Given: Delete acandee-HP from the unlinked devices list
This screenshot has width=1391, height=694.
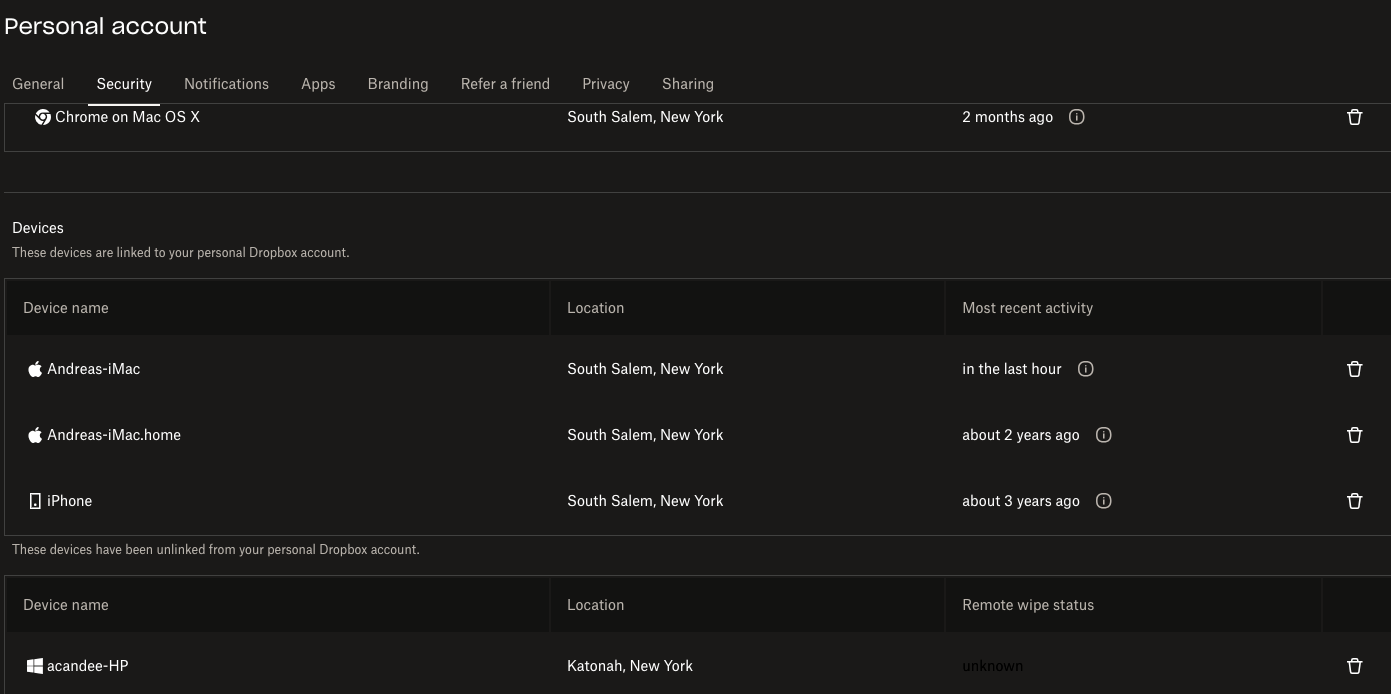Looking at the screenshot, I should point(1354,666).
